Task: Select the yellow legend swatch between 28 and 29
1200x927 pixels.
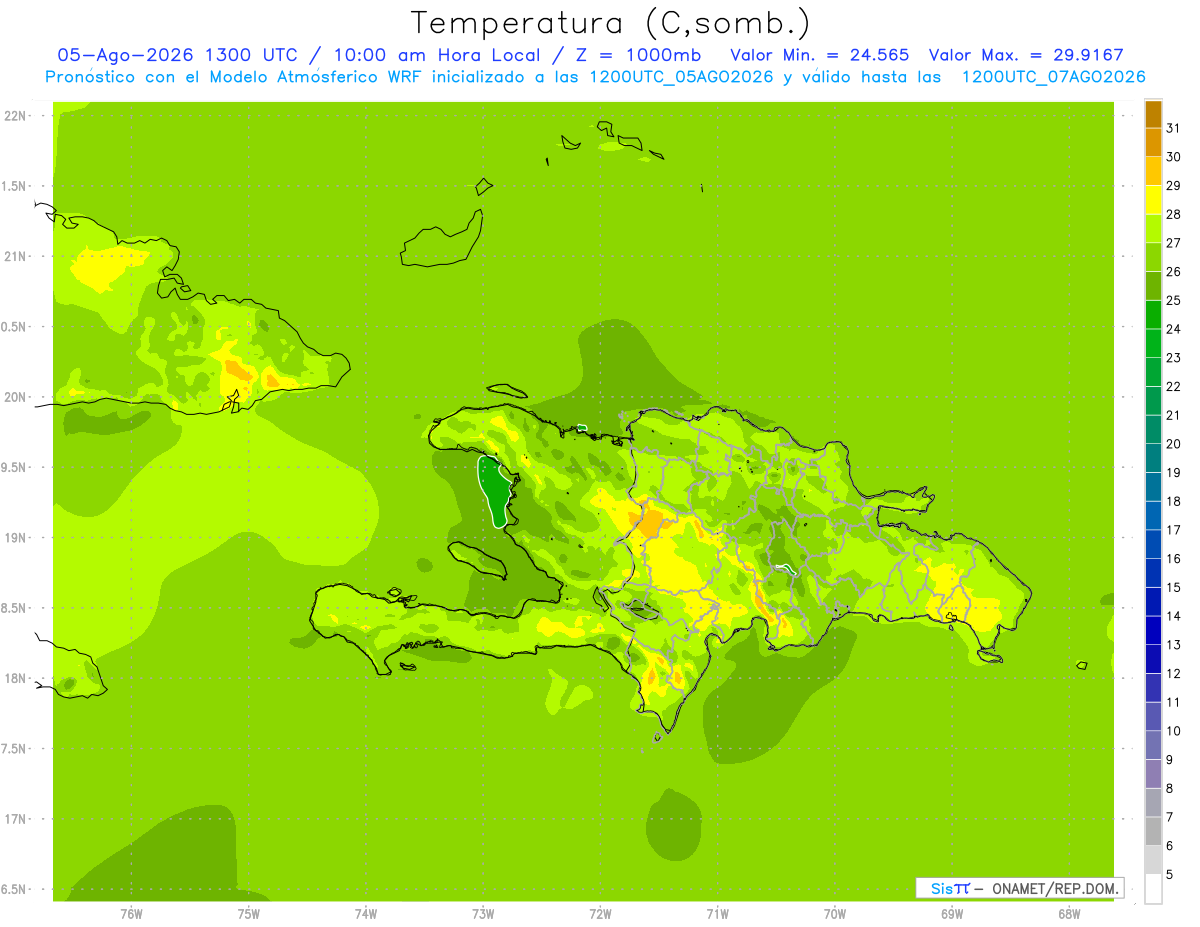Action: [x=1153, y=200]
